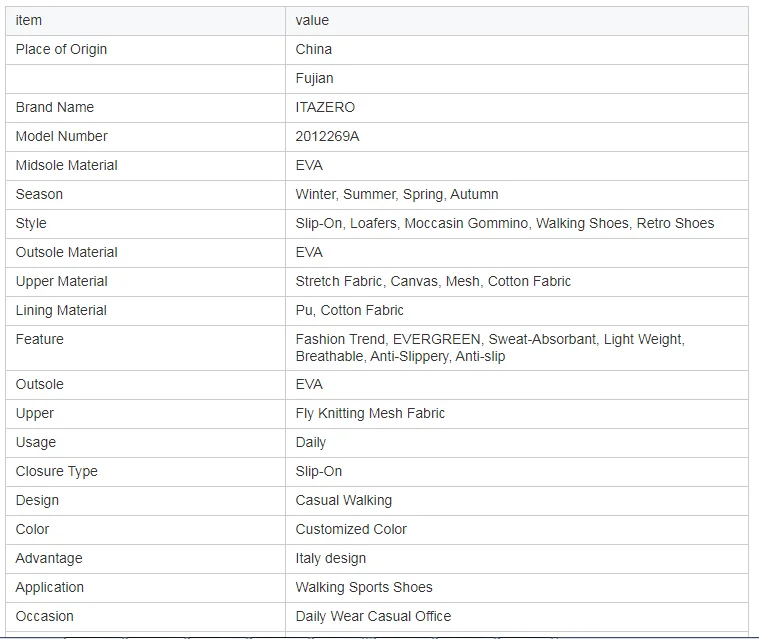
Task: Click the Closure Type label
Action: (56, 471)
